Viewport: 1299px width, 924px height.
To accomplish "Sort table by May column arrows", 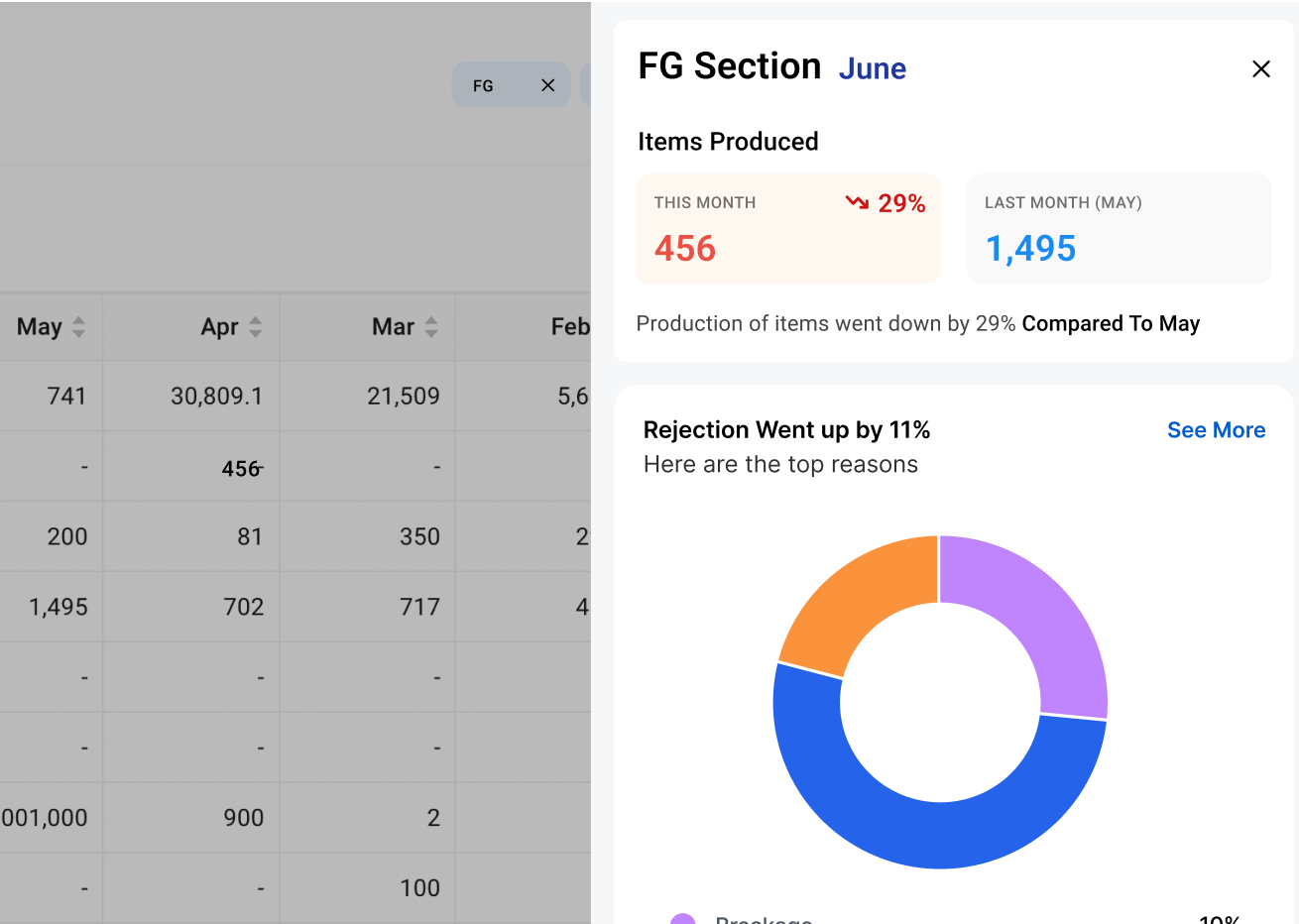I will point(78,326).
